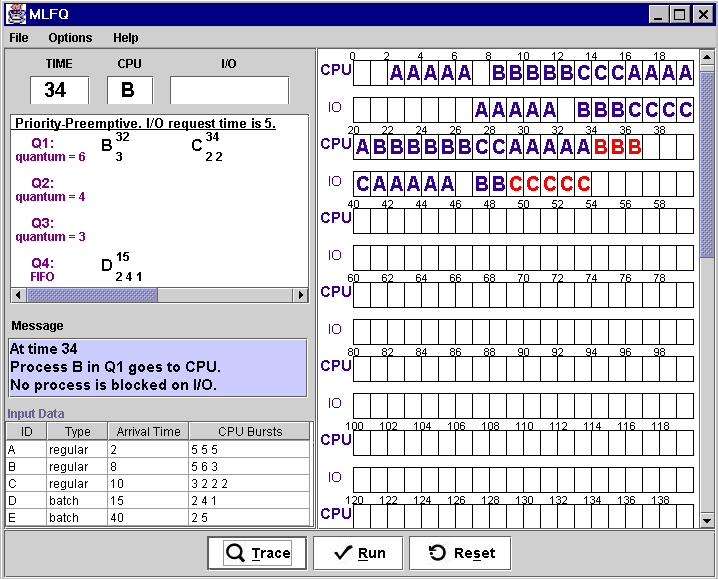Click the timeline vertical scroll down arrow

707,520
